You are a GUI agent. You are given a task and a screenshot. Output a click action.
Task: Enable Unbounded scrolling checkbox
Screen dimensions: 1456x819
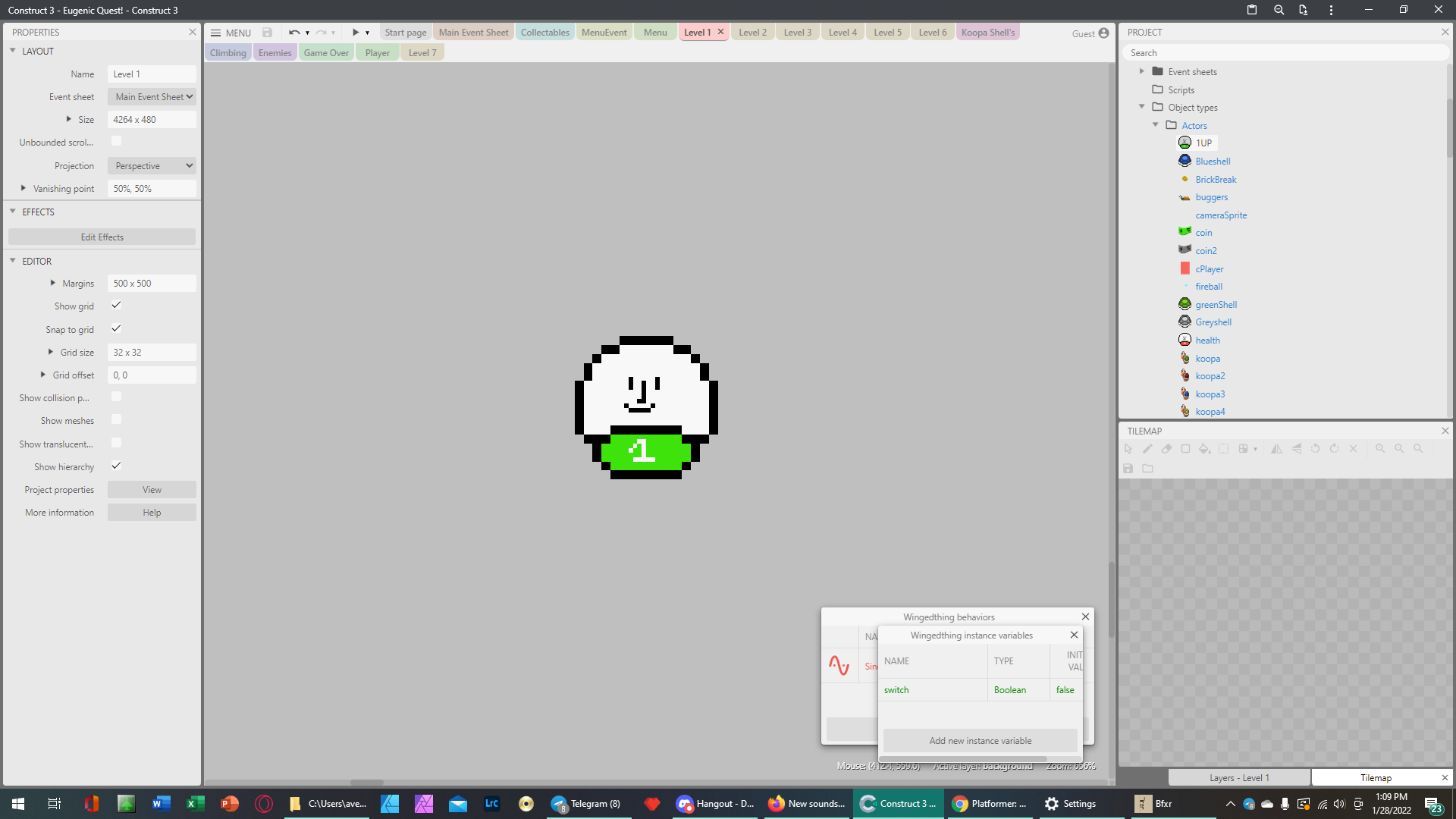(x=116, y=141)
